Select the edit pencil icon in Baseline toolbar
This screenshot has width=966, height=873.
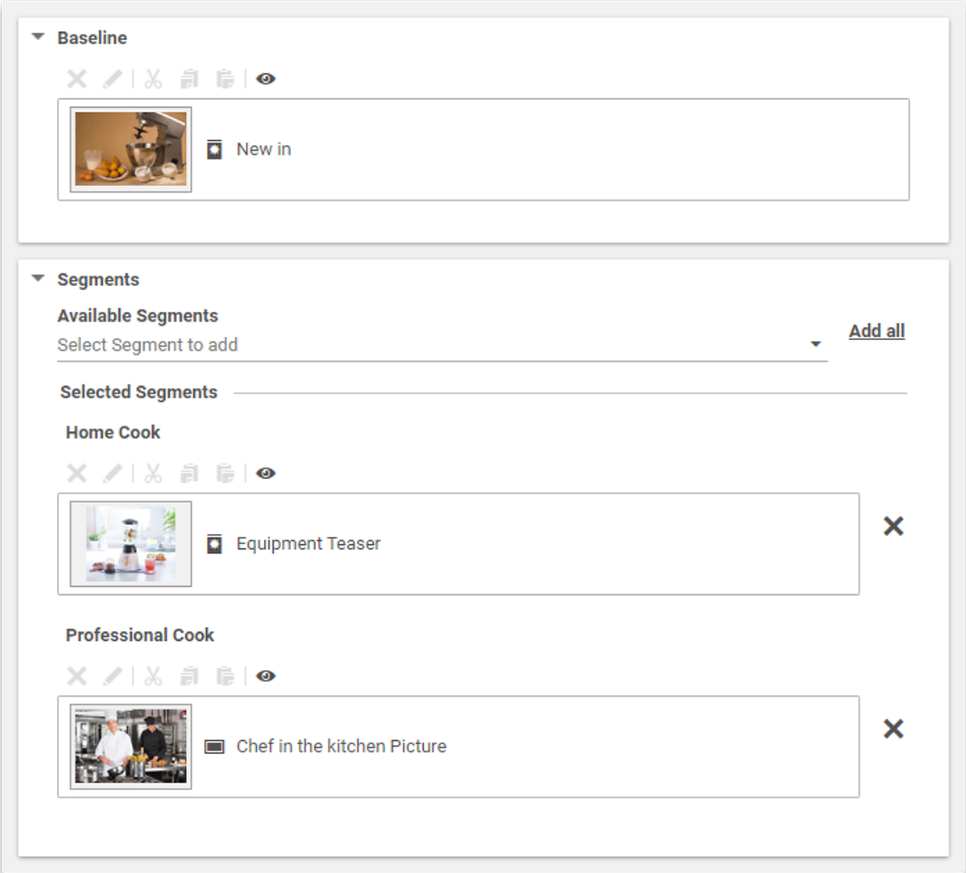[112, 78]
